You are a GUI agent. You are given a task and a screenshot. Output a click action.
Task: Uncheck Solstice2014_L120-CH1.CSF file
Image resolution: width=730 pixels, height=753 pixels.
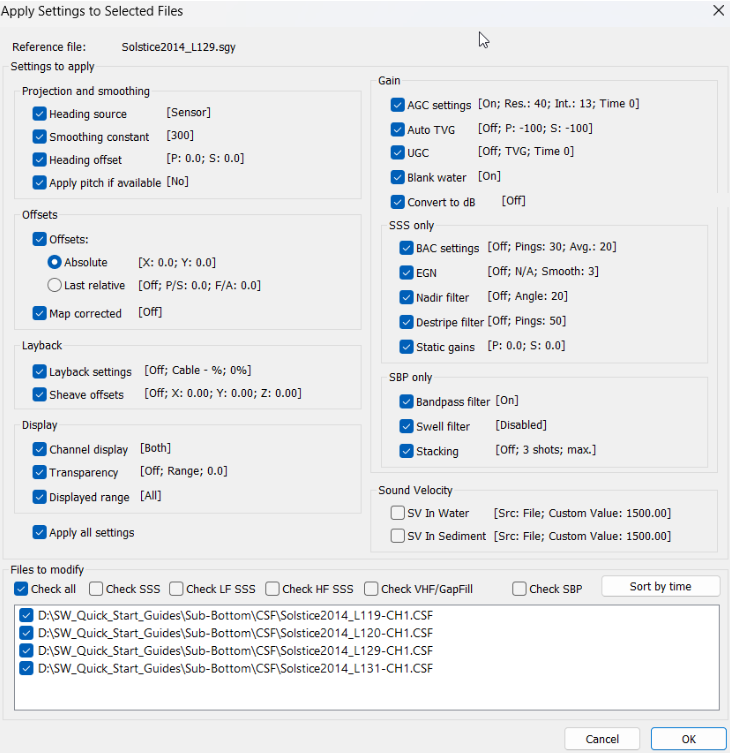26,633
